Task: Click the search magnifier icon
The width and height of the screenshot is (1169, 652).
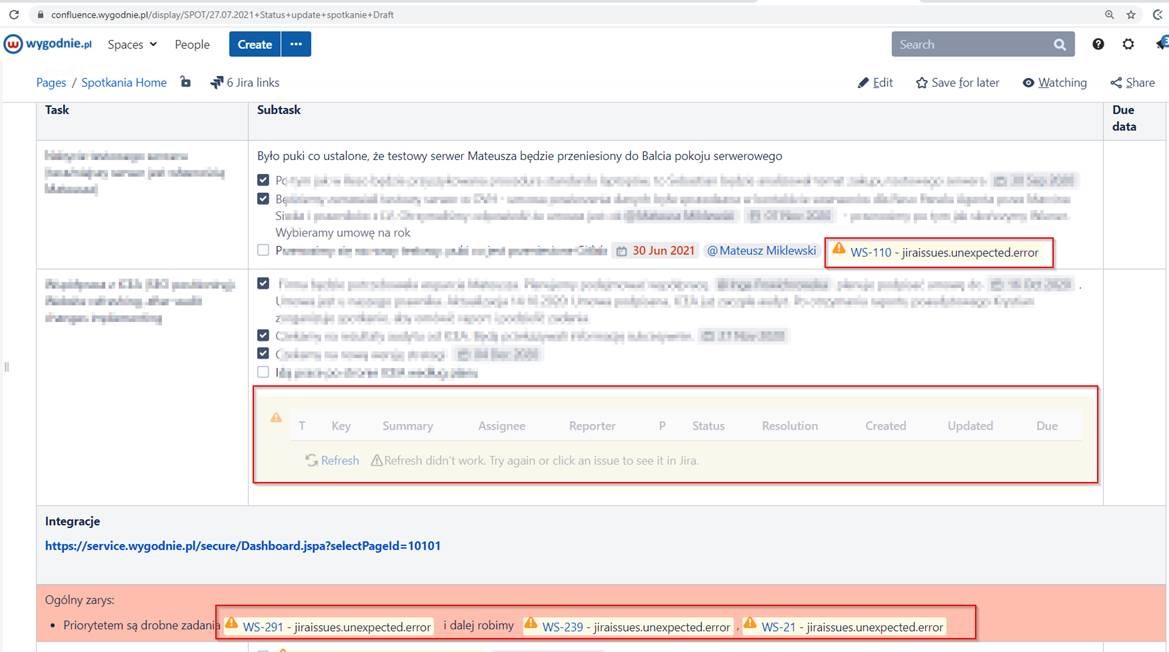Action: pyautogui.click(x=1059, y=45)
